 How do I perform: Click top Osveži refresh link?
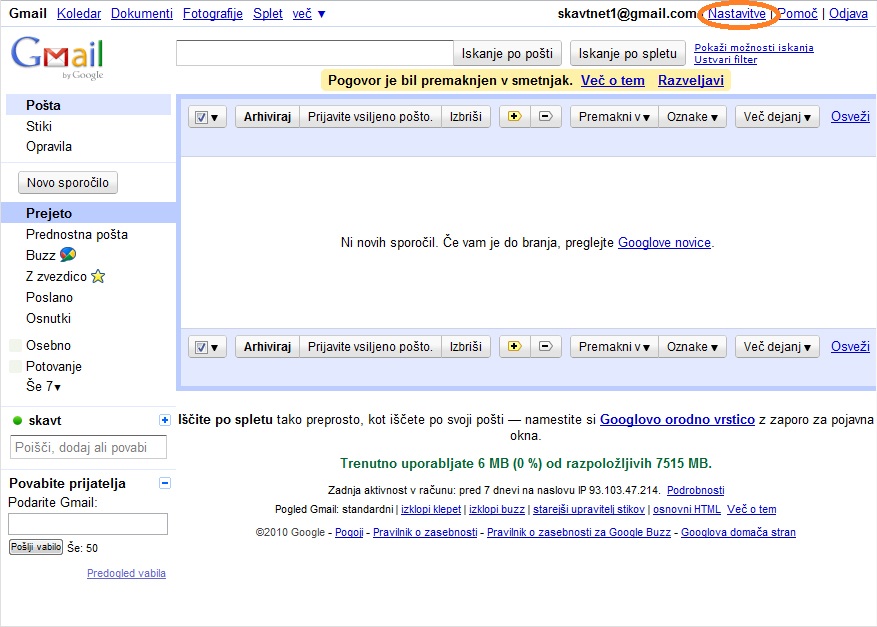(x=850, y=116)
